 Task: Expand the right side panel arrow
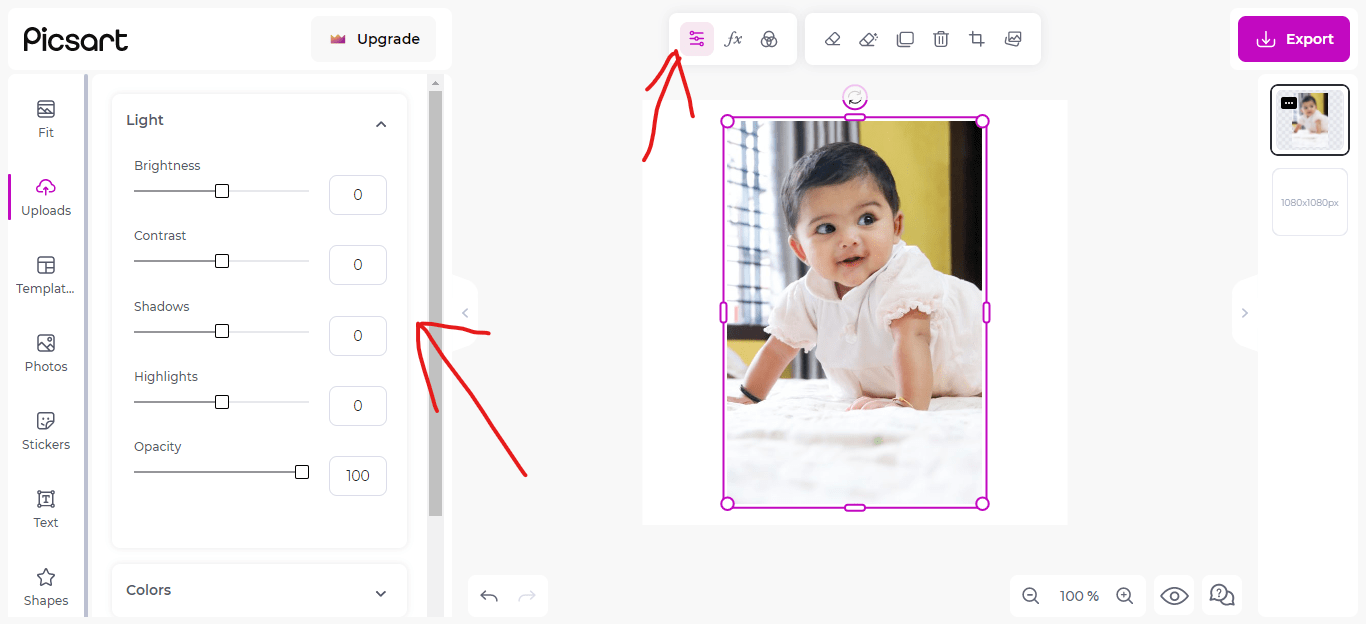click(1244, 313)
